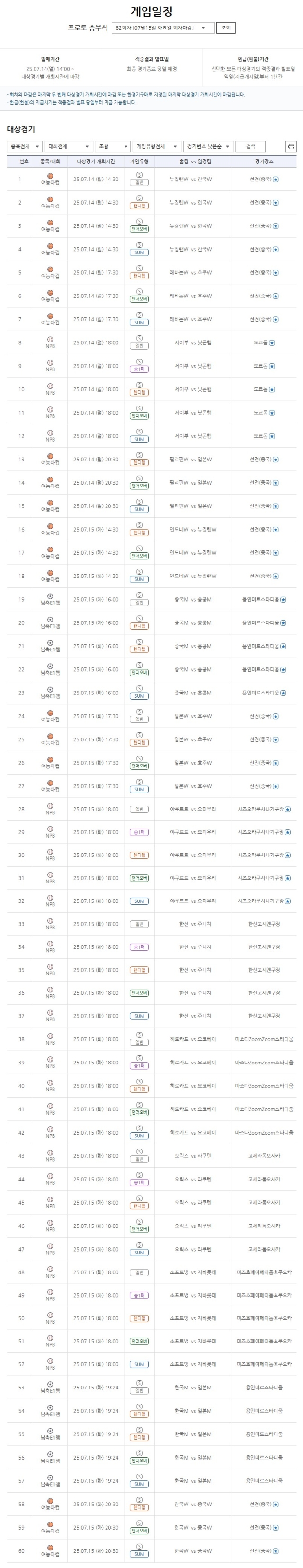This screenshot has height=1568, width=303.
Task: Click venue info icon in row 19 용인미르스타디움
Action: coord(283,600)
